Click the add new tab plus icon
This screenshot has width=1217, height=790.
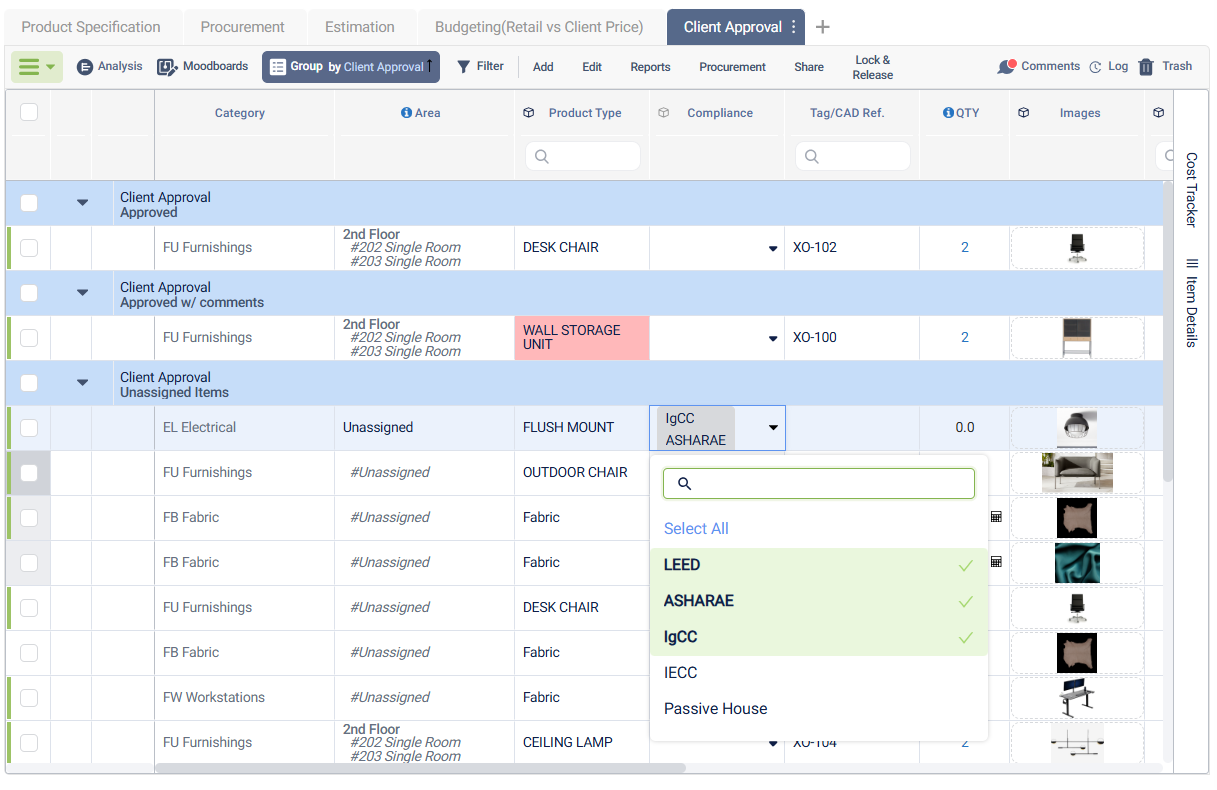[823, 27]
